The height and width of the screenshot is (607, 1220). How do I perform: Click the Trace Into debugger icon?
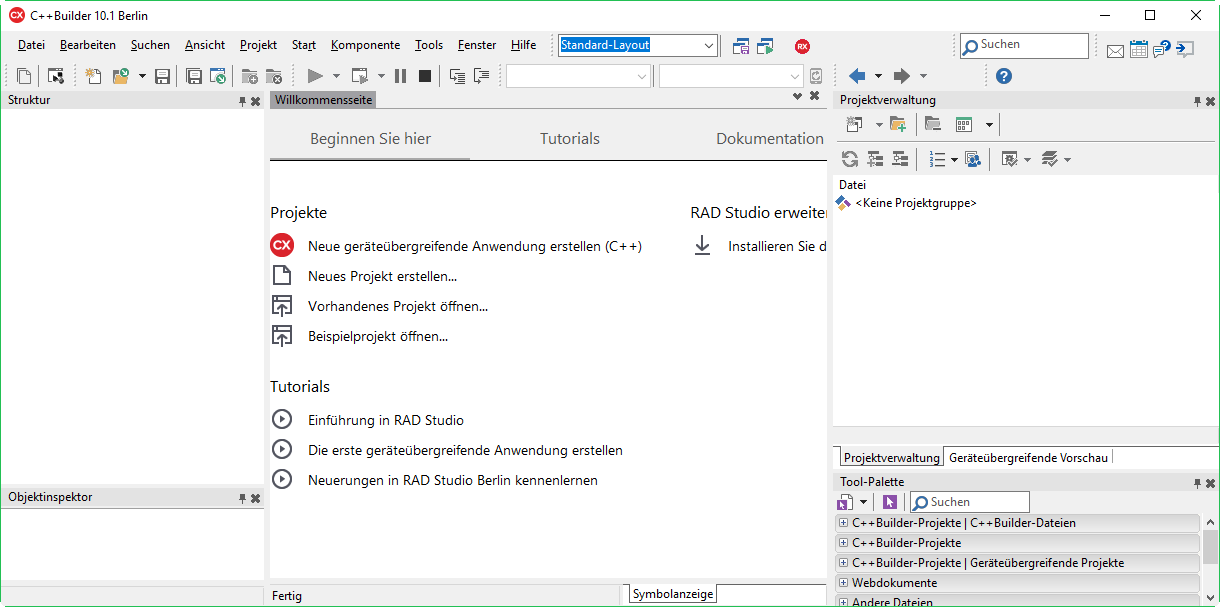pos(457,76)
